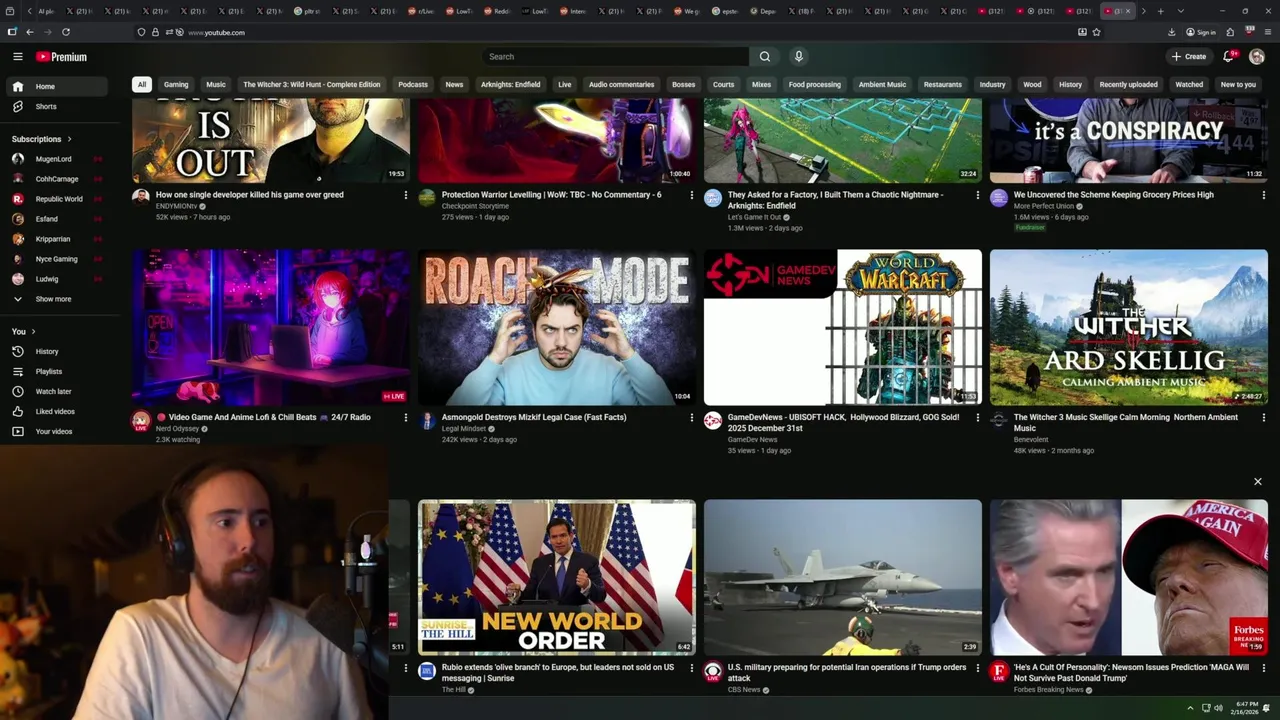Click the YouTube Premium logo
Image resolution: width=1280 pixels, height=720 pixels.
(61, 57)
